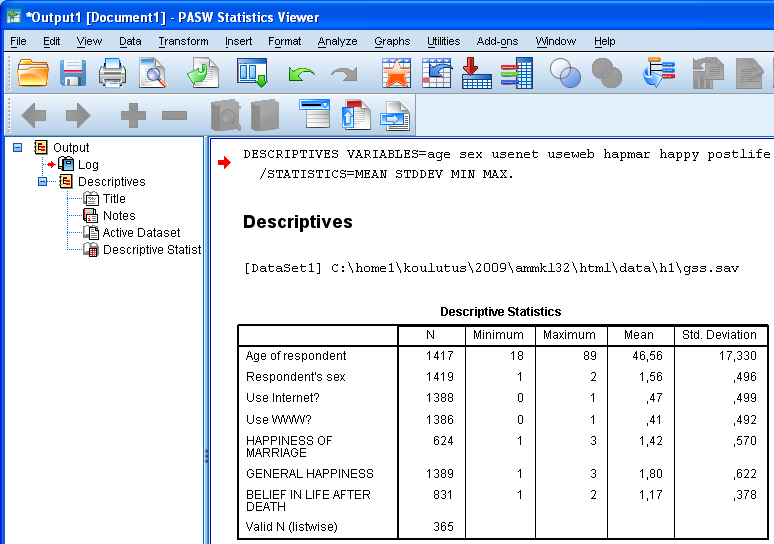
Task: Select Active Dataset item in outline
Action: pyautogui.click(x=141, y=233)
